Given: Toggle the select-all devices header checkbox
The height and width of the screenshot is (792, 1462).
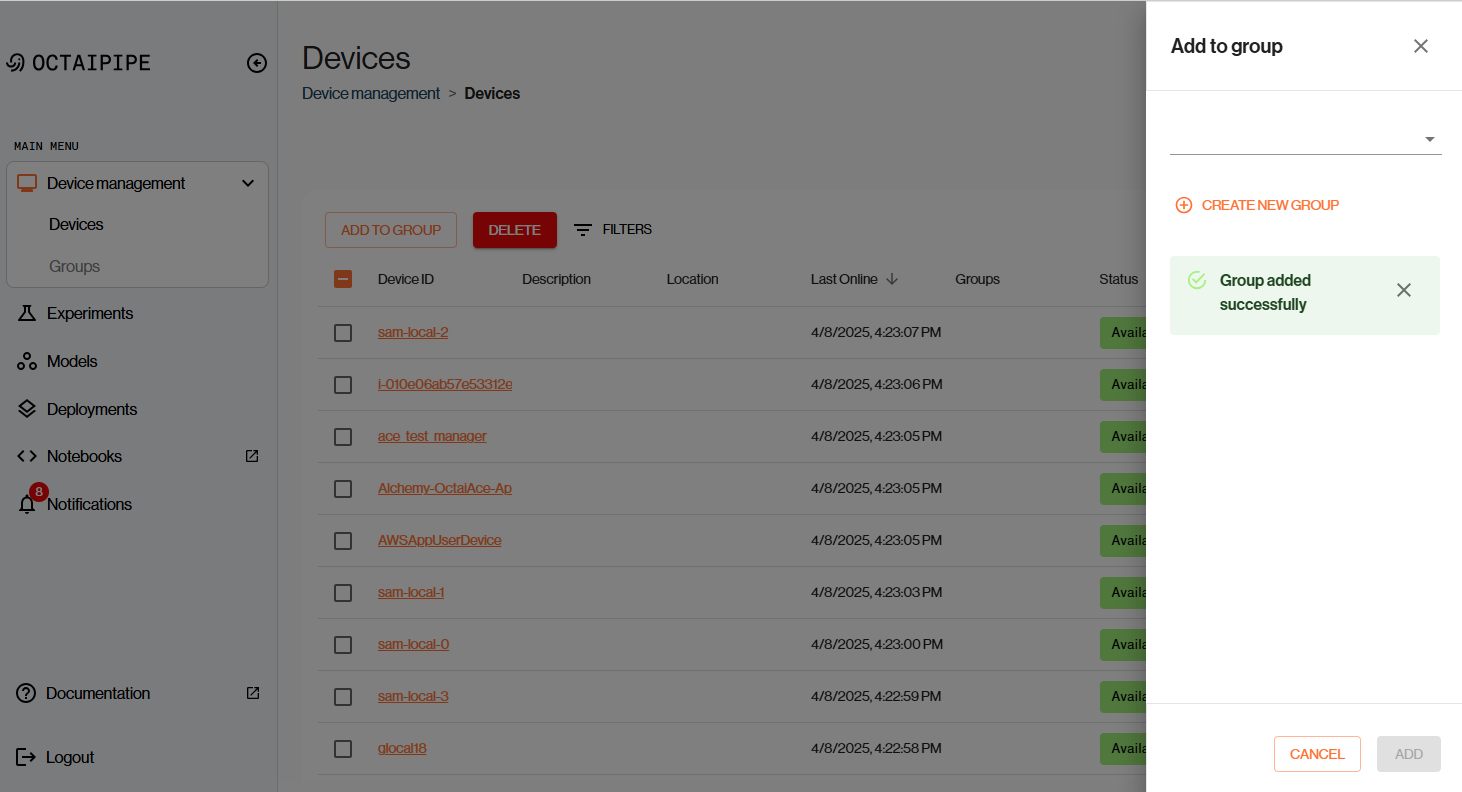Looking at the screenshot, I should [343, 279].
